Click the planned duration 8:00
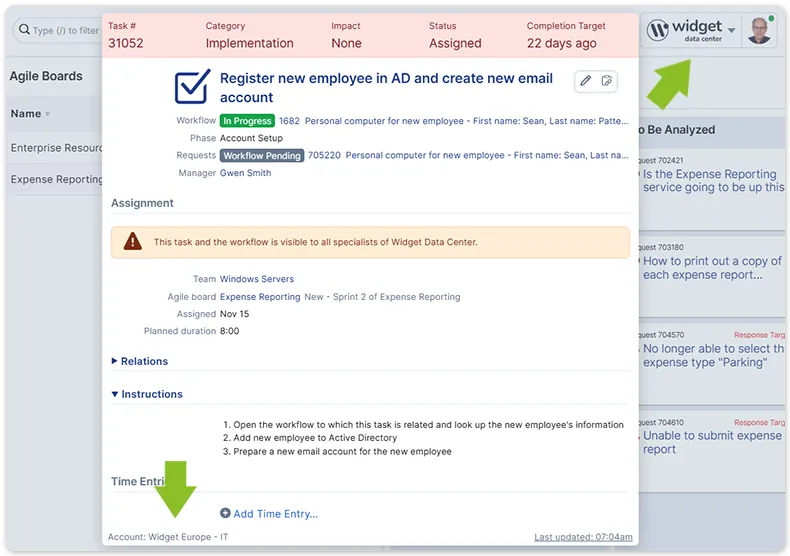 pyautogui.click(x=229, y=331)
